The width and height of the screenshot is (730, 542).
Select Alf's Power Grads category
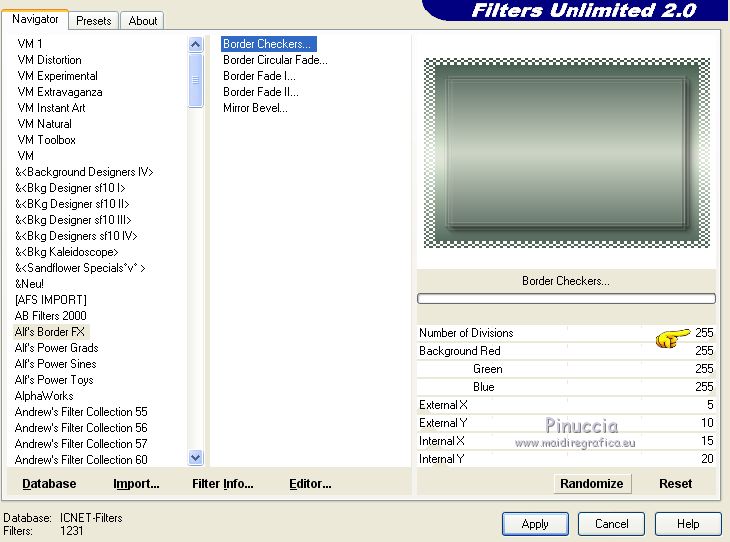pyautogui.click(x=56, y=348)
